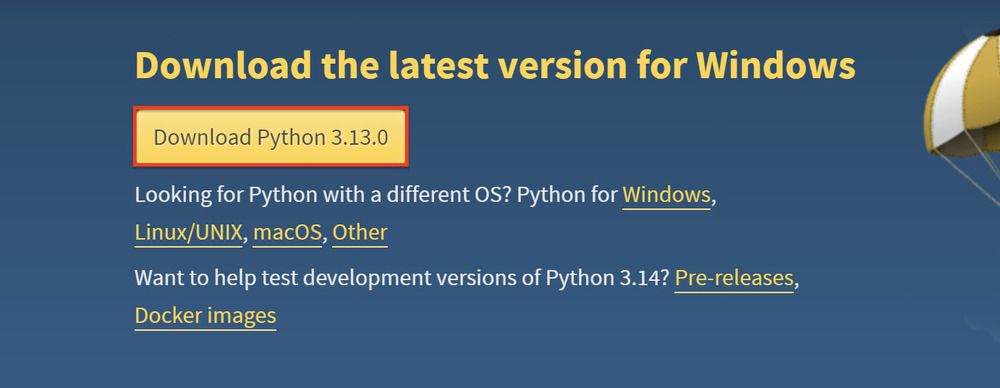This screenshot has width=1000, height=388.
Task: Go to the macOS downloads link
Action: click(x=288, y=233)
